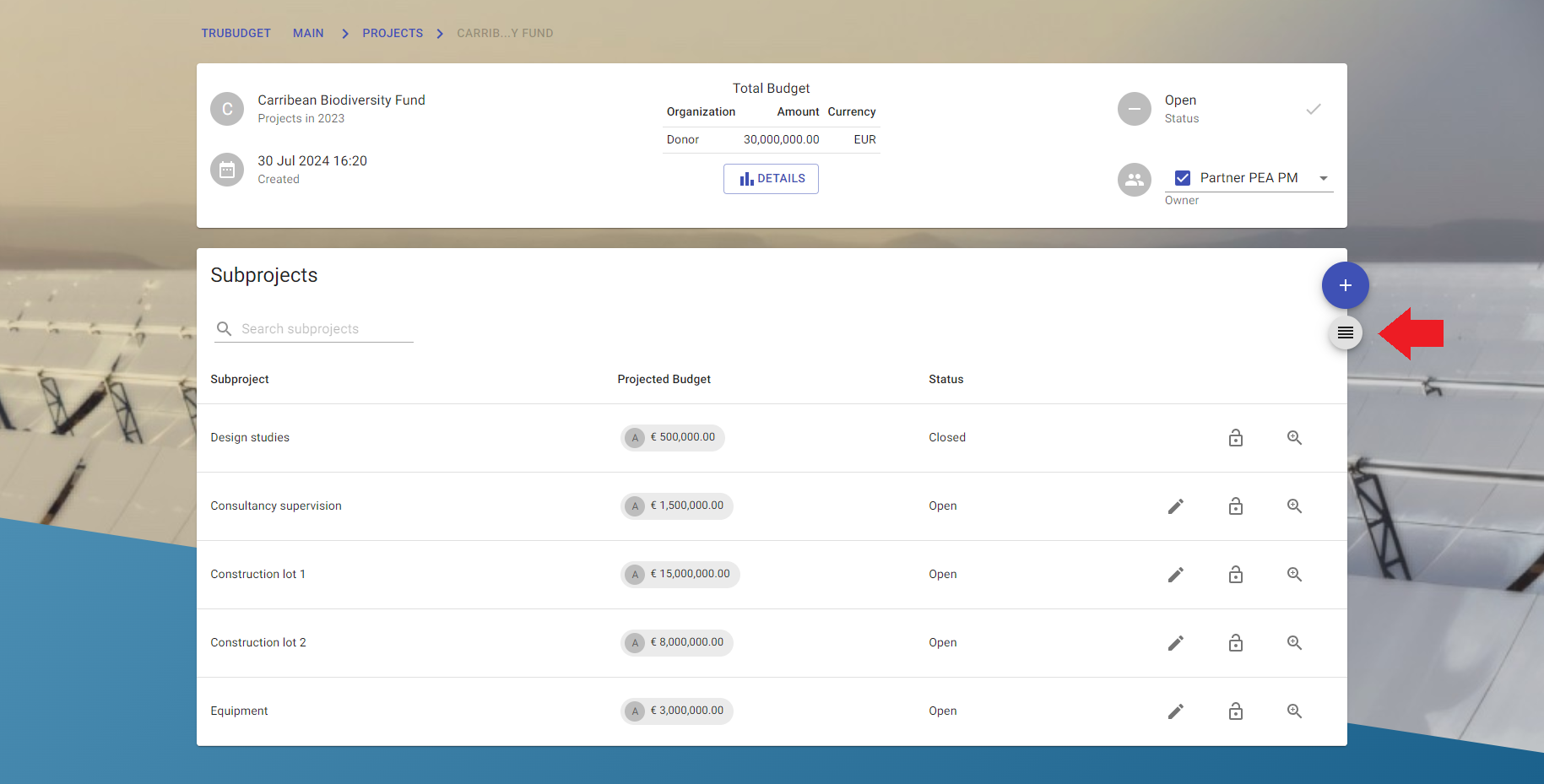
Task: Select the Construction lot 2 row name
Action: [x=258, y=642]
